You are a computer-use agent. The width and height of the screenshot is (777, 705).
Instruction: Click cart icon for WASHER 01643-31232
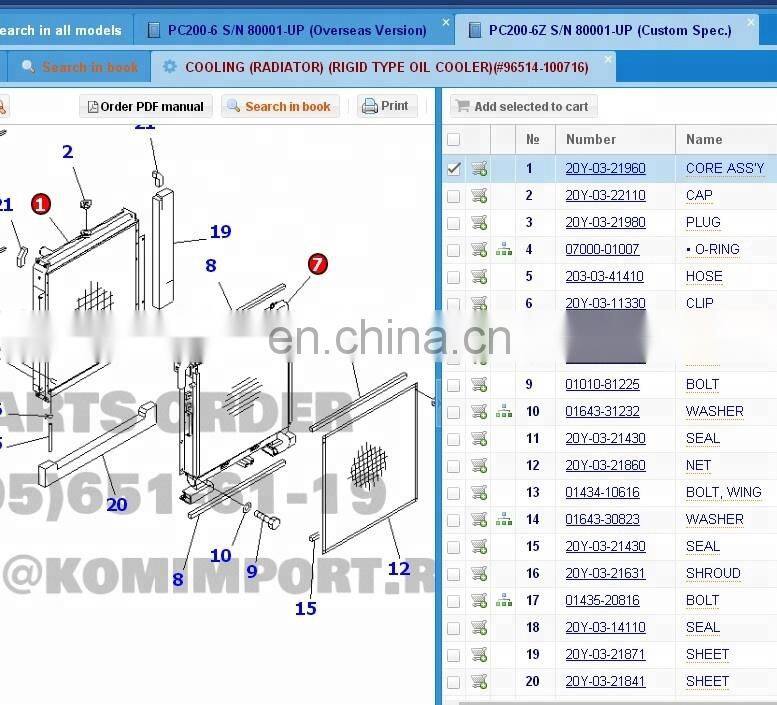(479, 411)
